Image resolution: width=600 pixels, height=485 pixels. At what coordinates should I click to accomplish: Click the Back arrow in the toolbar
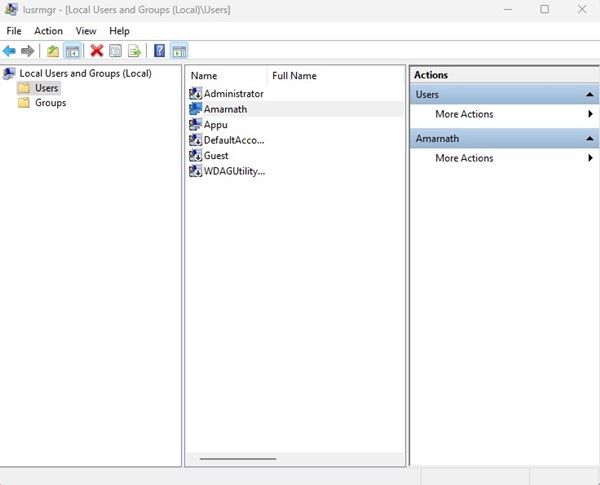(10, 51)
